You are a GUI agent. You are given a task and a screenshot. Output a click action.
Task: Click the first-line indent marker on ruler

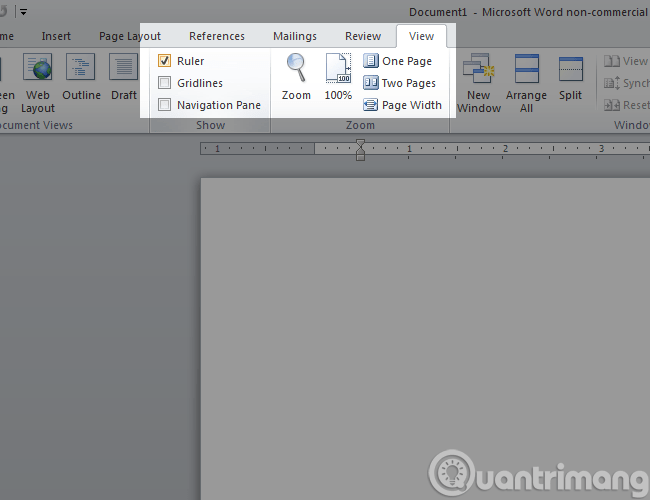tap(360, 143)
